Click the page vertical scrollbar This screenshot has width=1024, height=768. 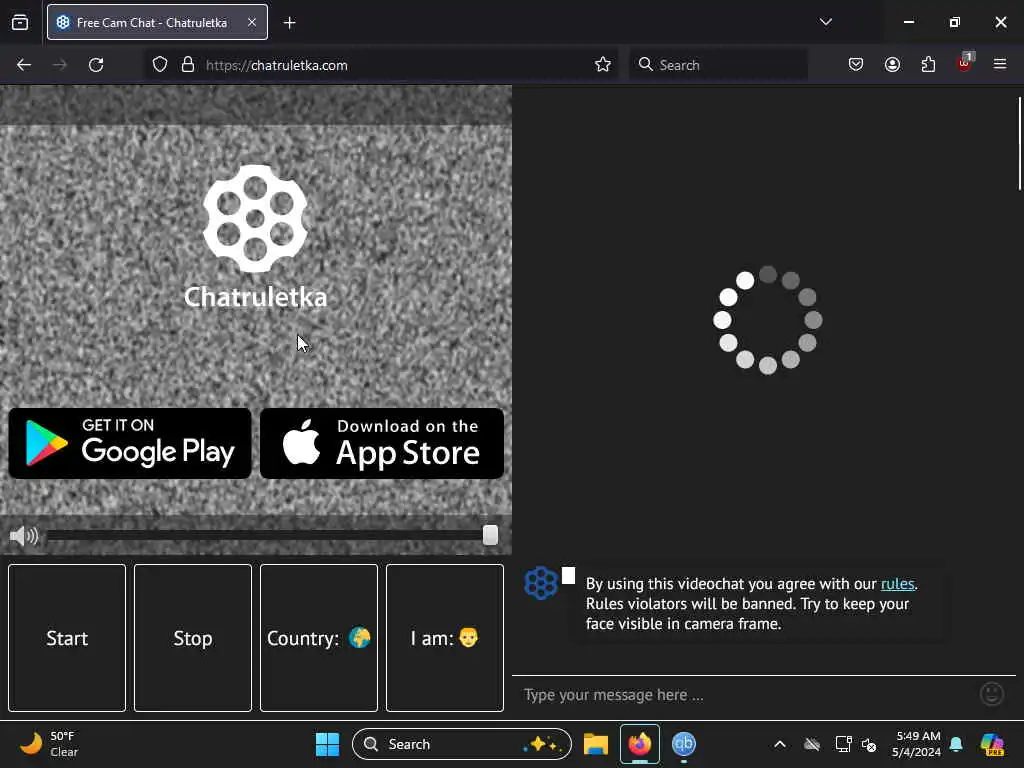1019,144
